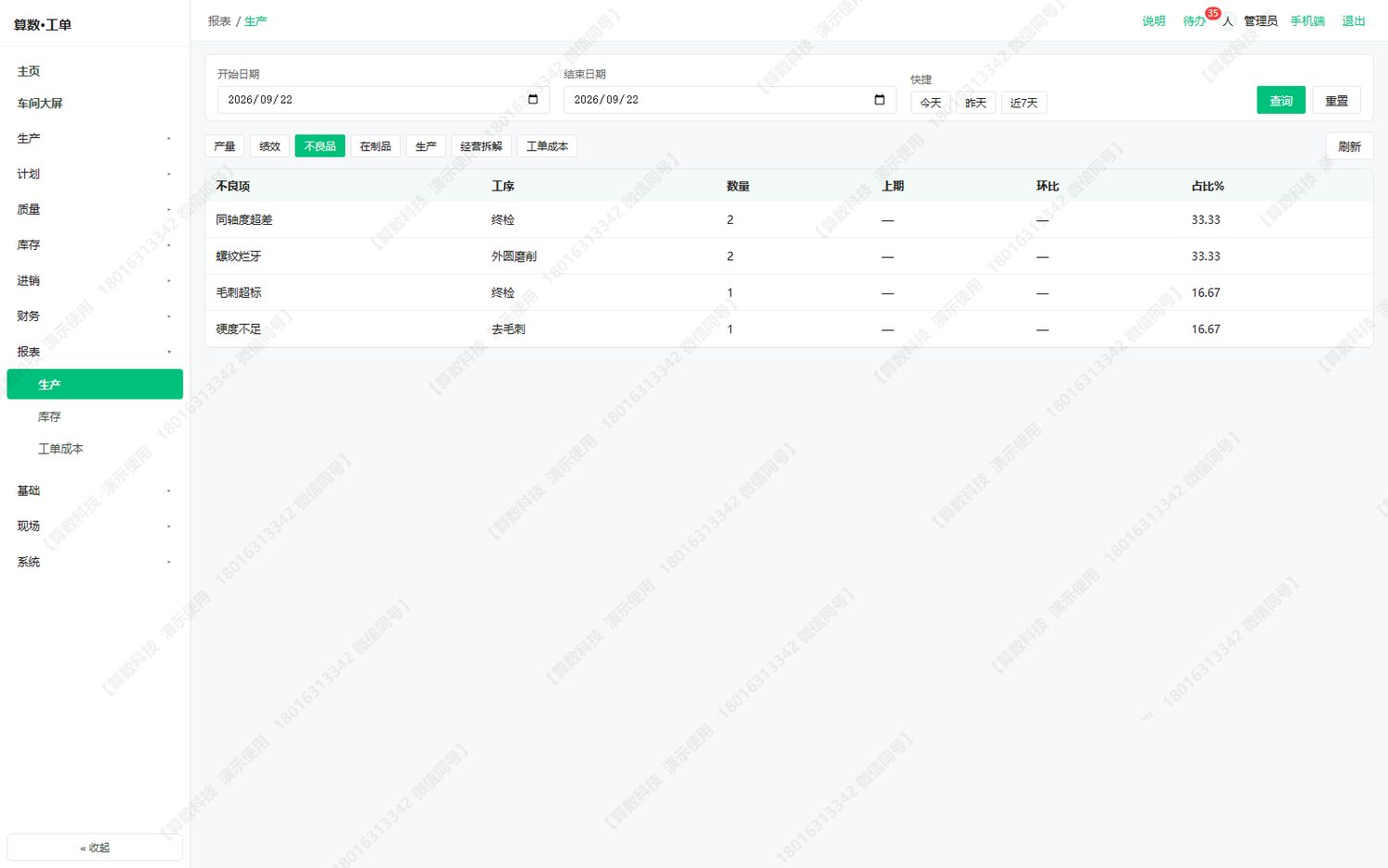Select the 不良品 tab
Image resolution: width=1388 pixels, height=868 pixels.
(x=320, y=146)
